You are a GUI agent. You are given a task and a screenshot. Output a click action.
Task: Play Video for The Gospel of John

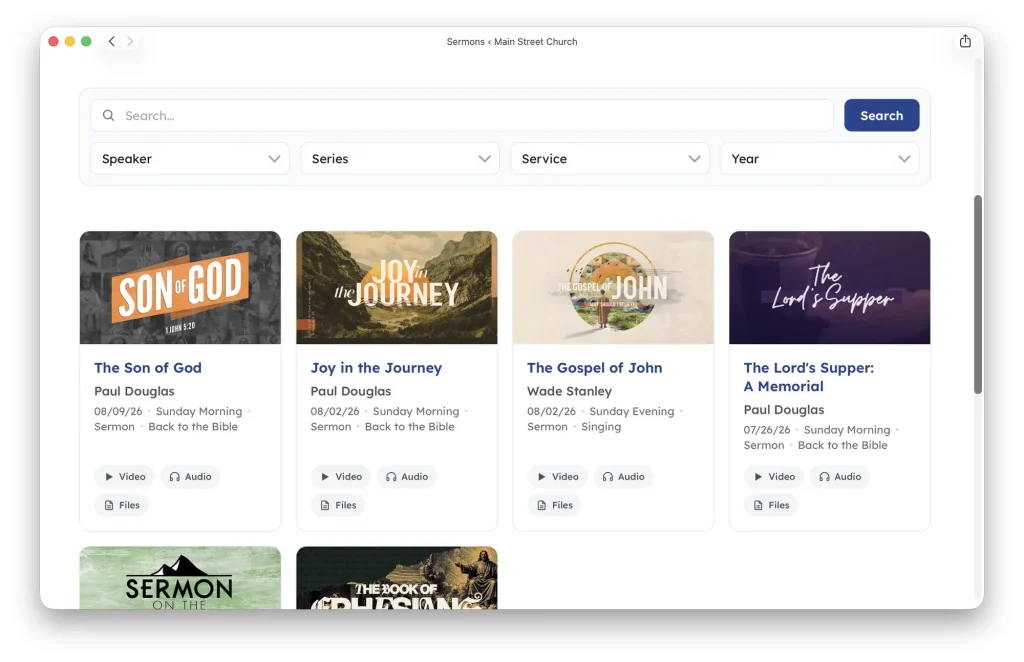[x=558, y=477]
